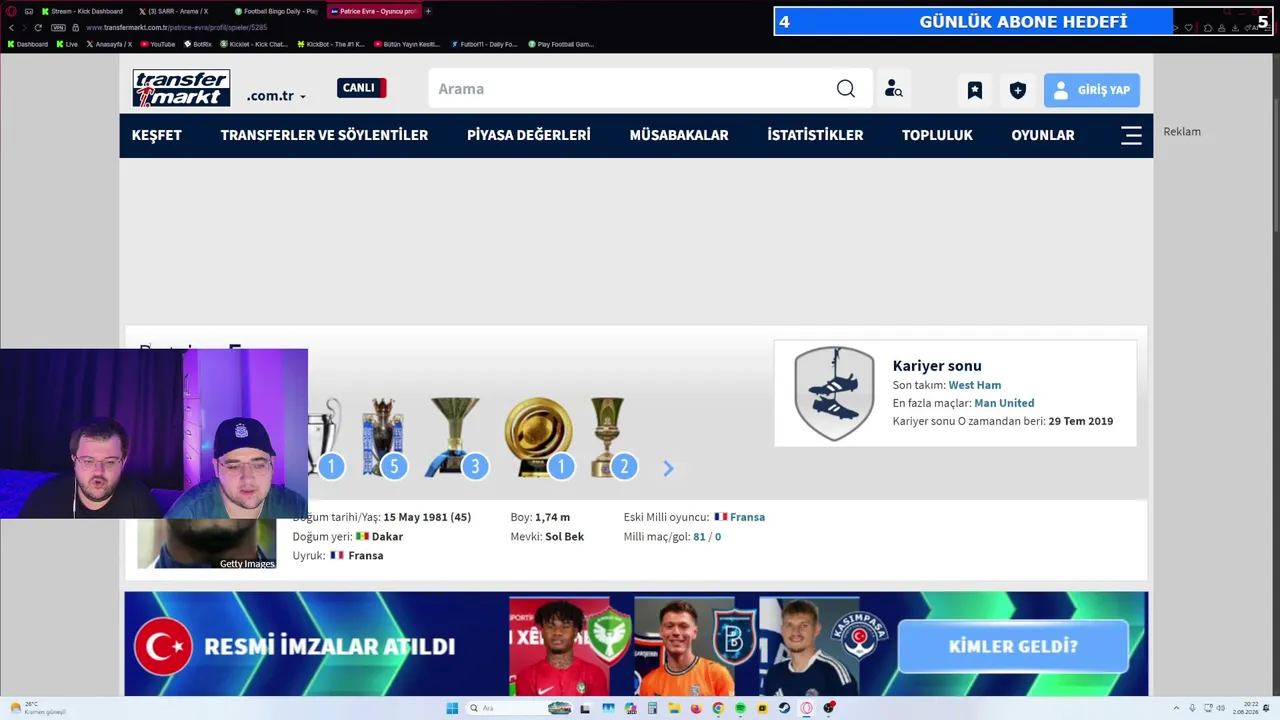Viewport: 1280px width, 720px height.
Task: Click the gold cup trophy with badge 2
Action: pos(612,437)
